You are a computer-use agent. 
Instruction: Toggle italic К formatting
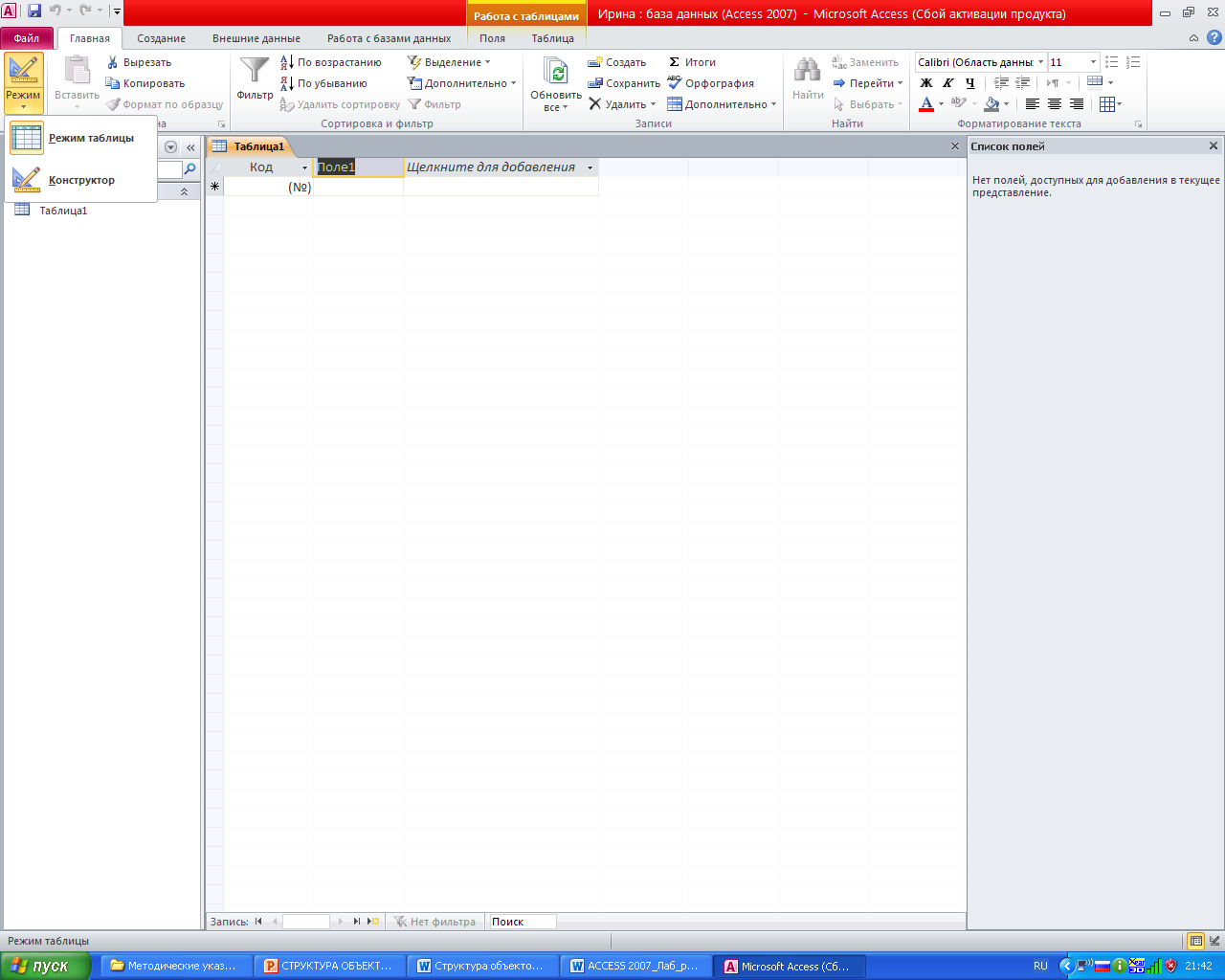point(948,83)
